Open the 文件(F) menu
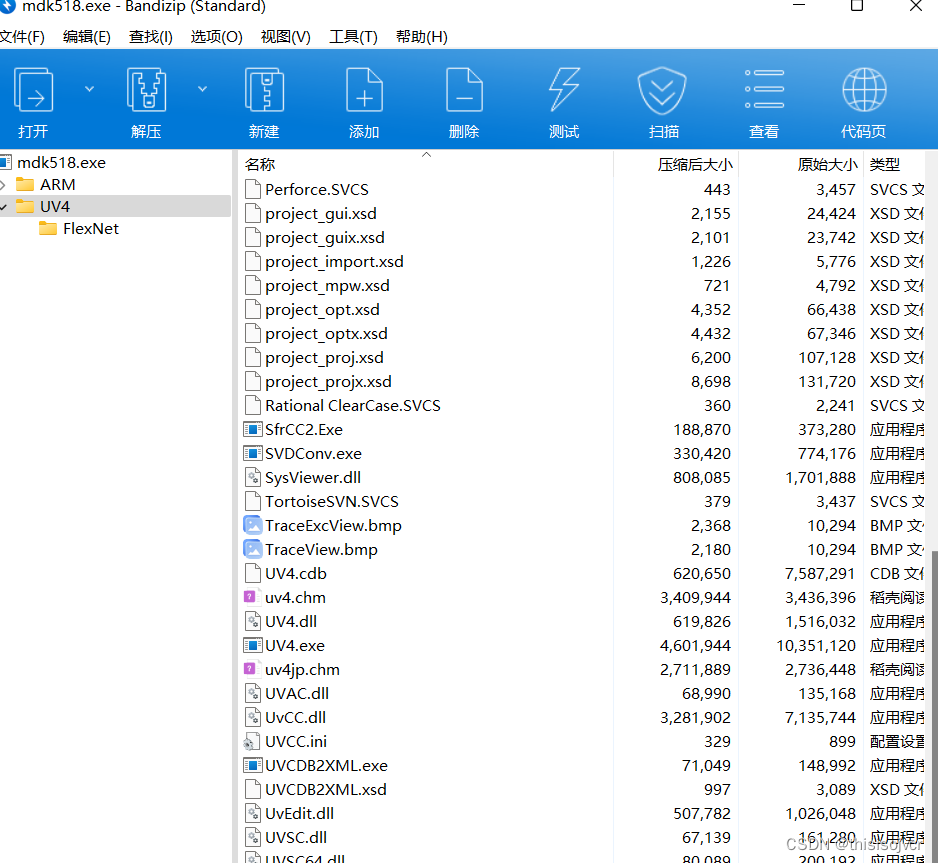The image size is (938, 863). pyautogui.click(x=22, y=37)
